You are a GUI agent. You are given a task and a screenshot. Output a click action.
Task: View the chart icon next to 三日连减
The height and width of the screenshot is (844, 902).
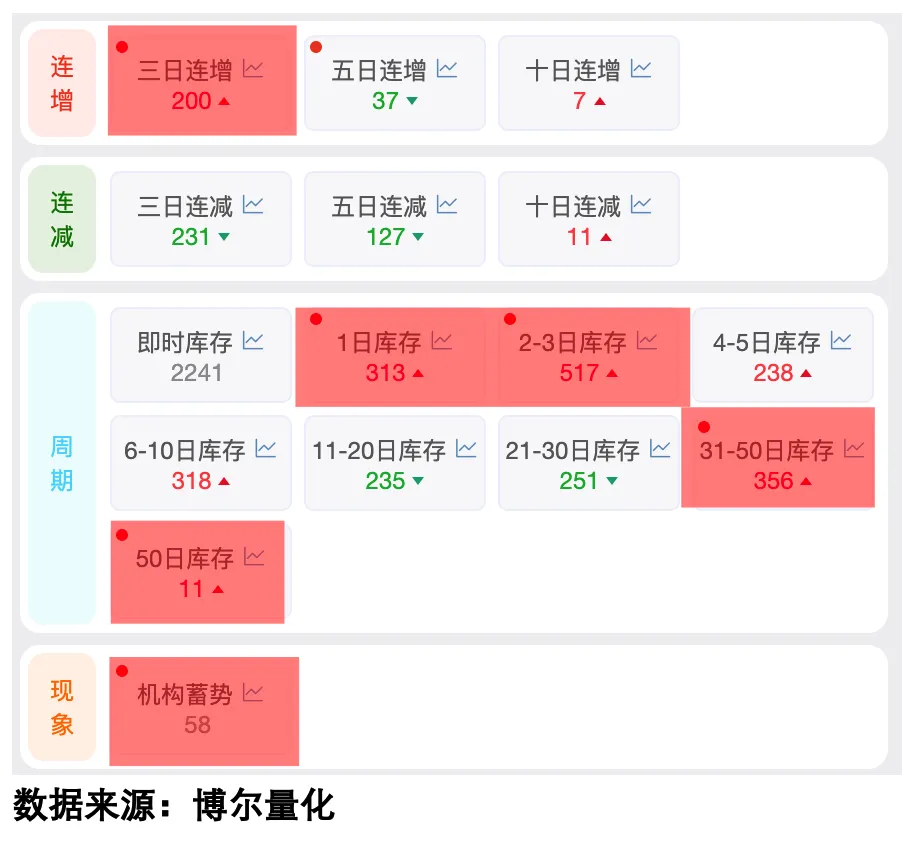coord(253,205)
